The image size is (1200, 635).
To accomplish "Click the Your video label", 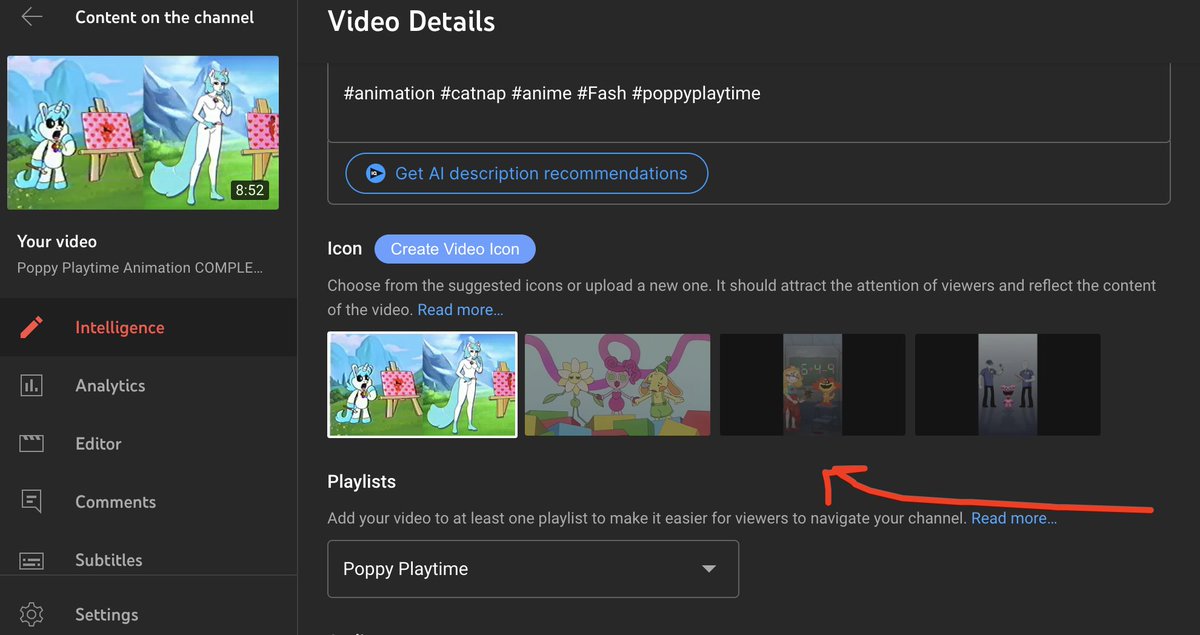I will point(57,241).
